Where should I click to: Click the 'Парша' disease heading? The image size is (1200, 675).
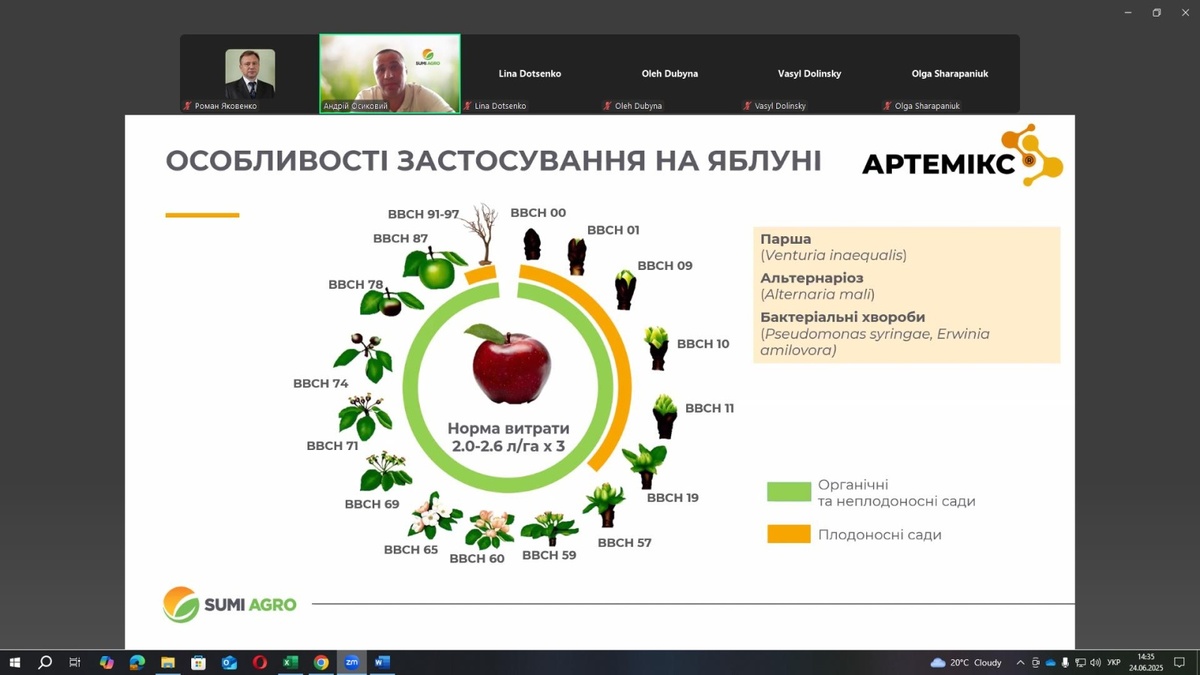tap(786, 239)
